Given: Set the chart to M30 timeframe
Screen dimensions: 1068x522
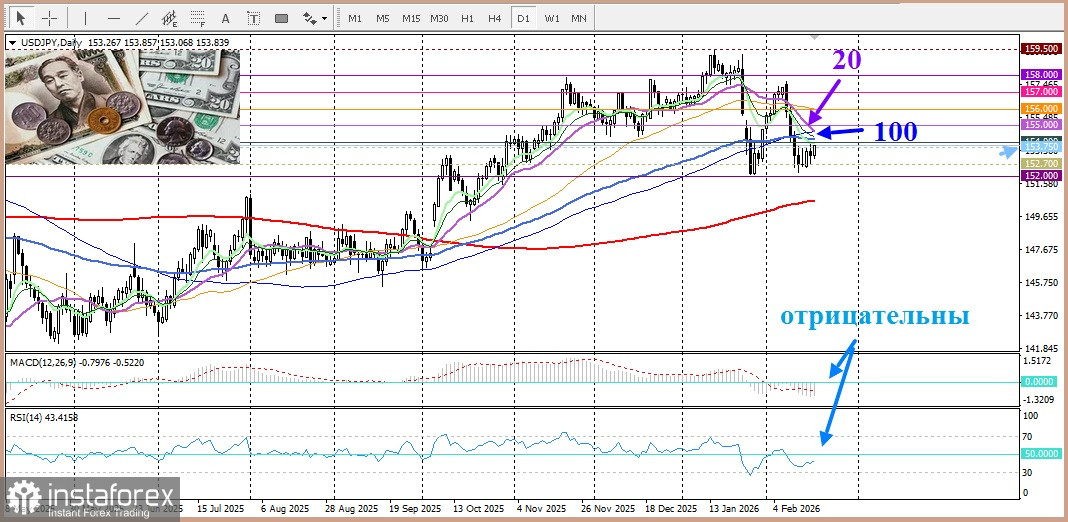Looking at the screenshot, I should pos(439,18).
